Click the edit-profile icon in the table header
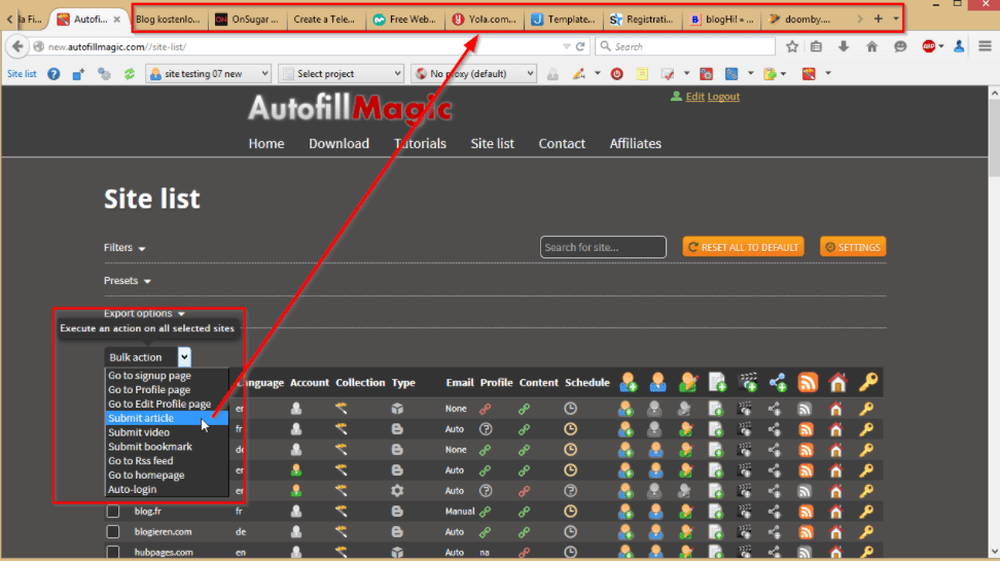 click(x=688, y=382)
